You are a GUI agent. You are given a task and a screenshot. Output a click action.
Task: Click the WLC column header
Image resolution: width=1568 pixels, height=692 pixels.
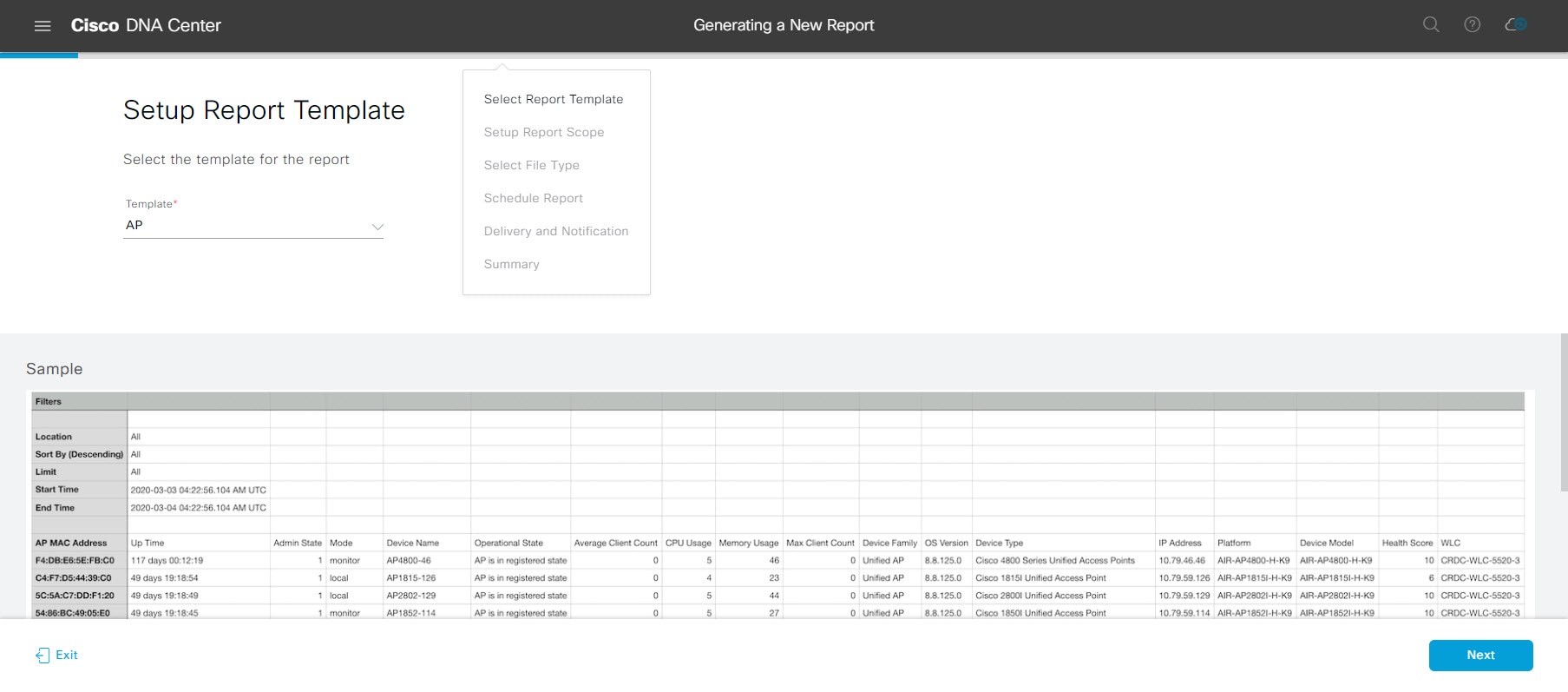[x=1451, y=543]
